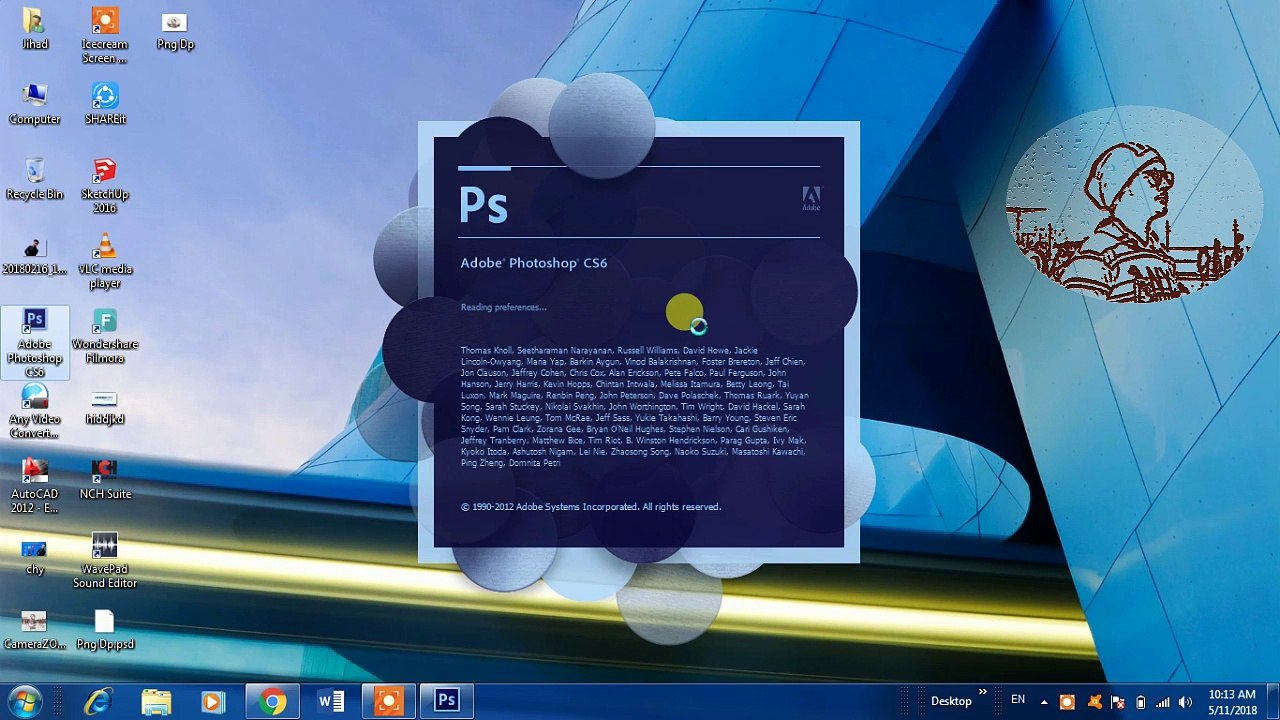Show hidden system tray icons
Image resolution: width=1280 pixels, height=720 pixels.
pos(1043,702)
